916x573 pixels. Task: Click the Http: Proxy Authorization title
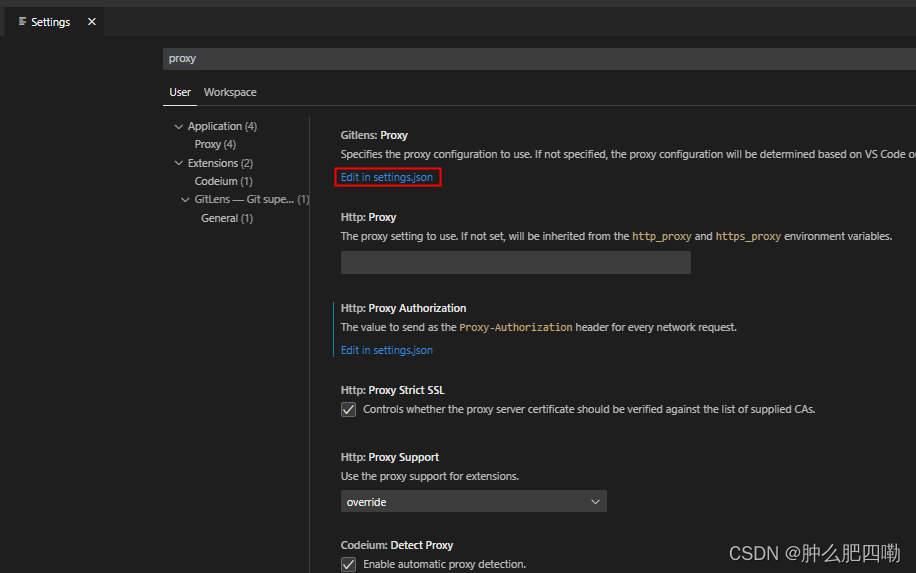click(403, 308)
